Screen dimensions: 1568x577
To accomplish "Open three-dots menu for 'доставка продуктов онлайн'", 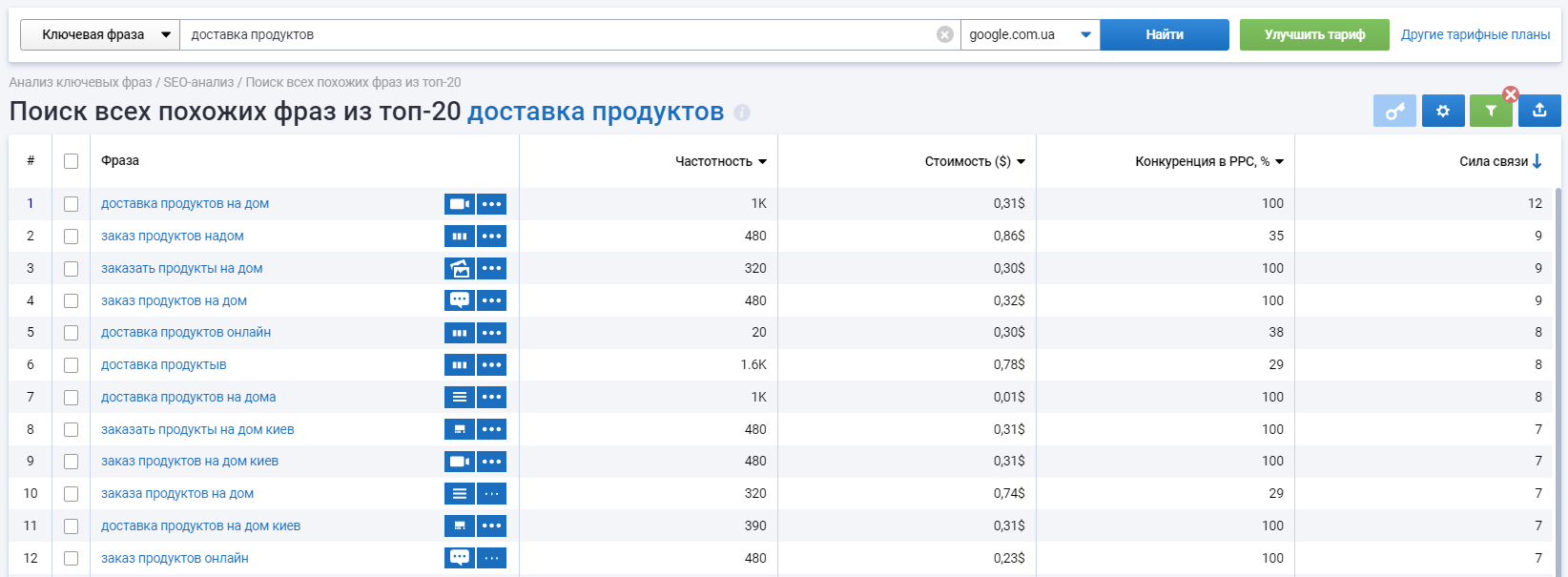I will (492, 333).
